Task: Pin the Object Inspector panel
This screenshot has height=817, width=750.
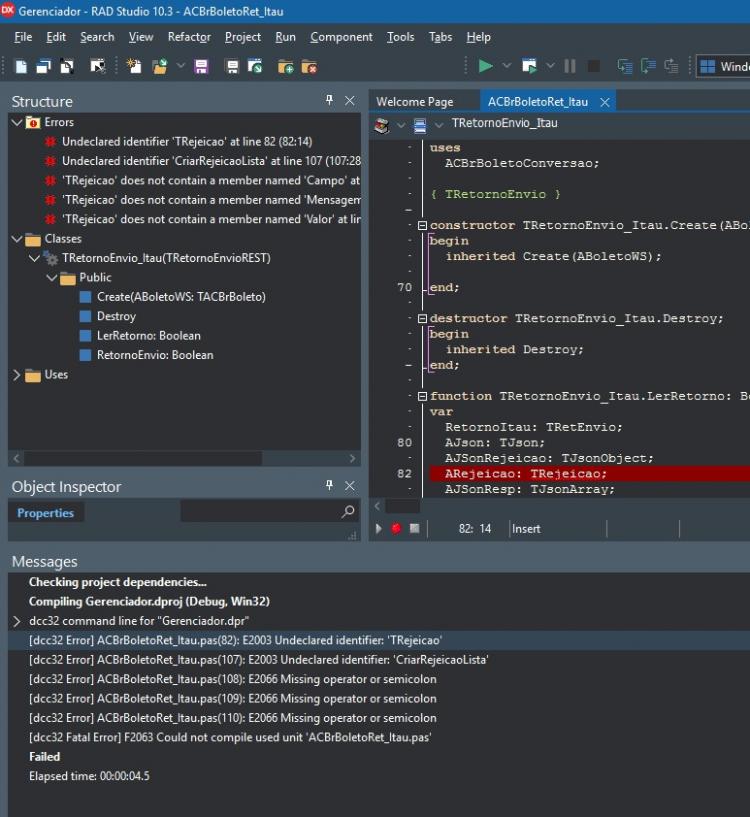Action: tap(329, 485)
